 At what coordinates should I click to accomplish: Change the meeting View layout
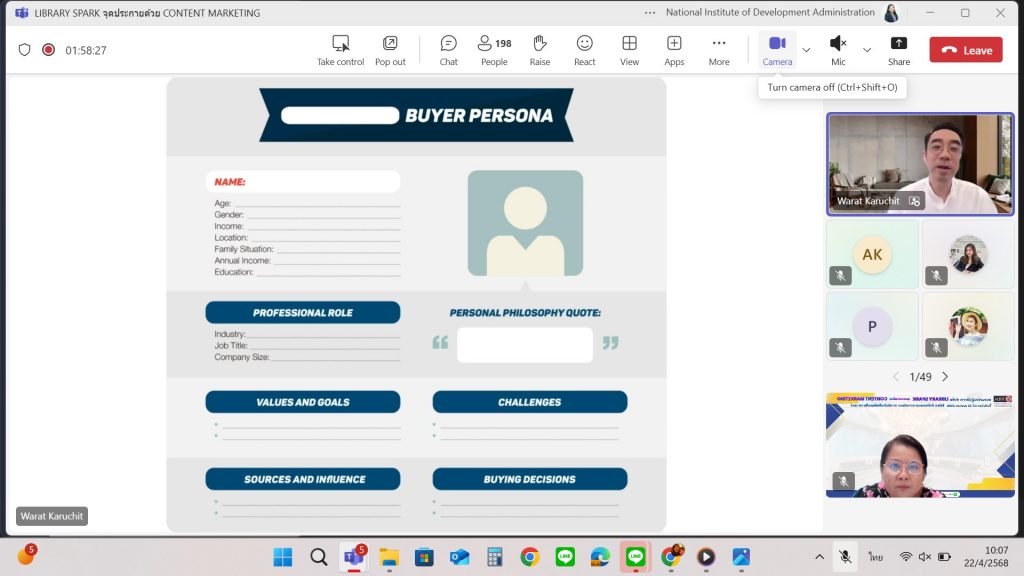[x=629, y=49]
